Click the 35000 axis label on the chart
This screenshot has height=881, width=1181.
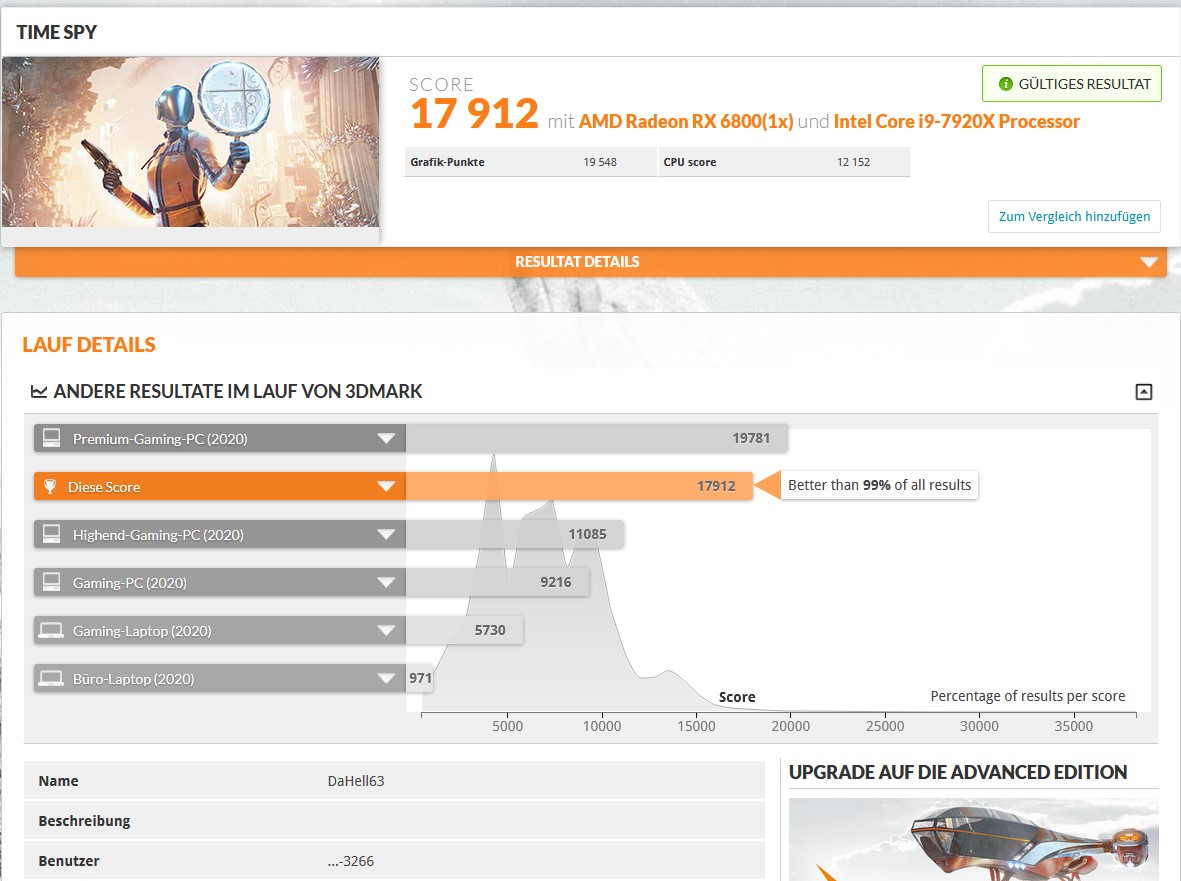pos(1073,726)
